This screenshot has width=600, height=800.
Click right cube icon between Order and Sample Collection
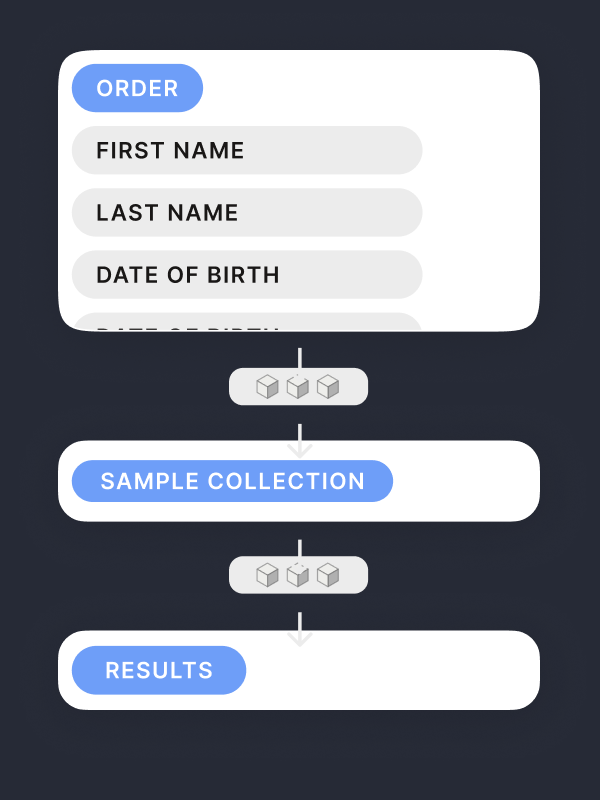(x=328, y=387)
